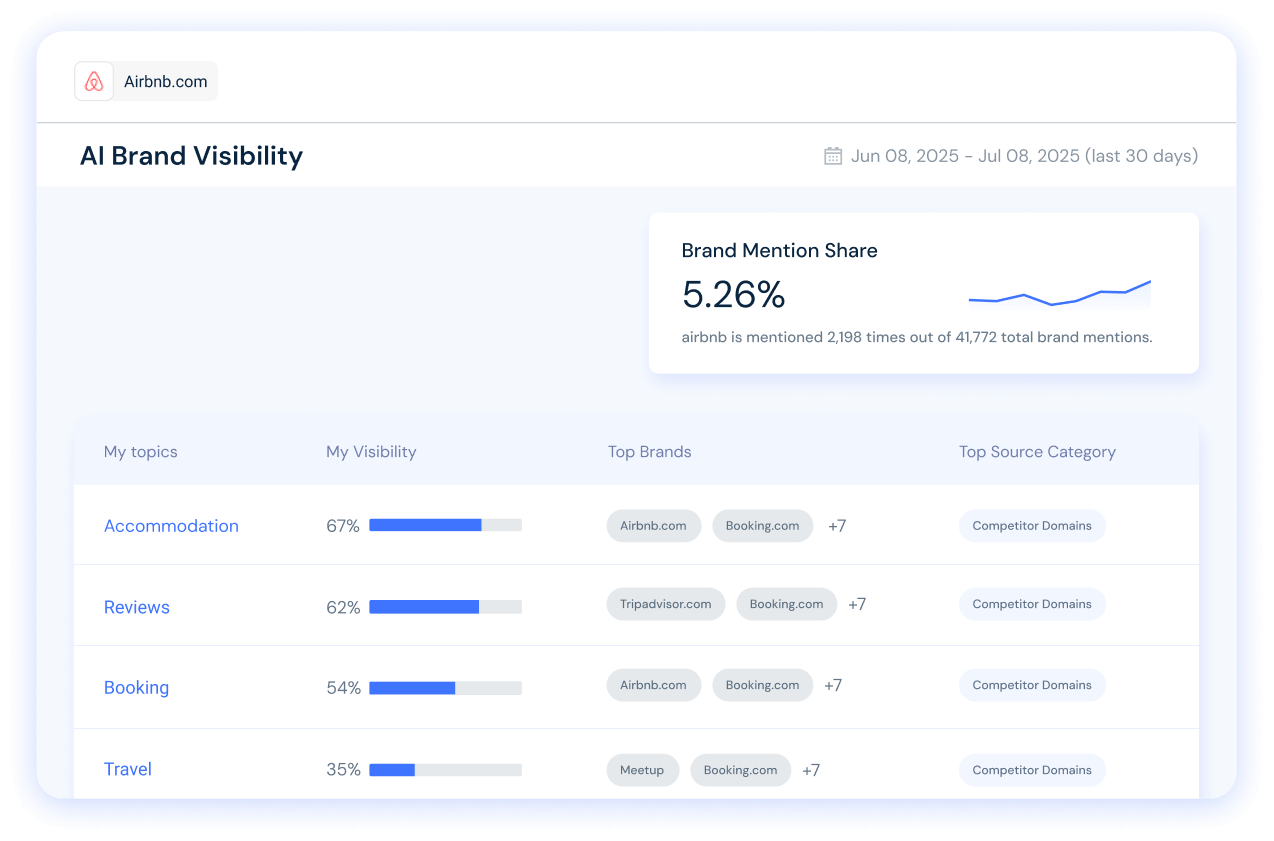Click Booking.com brand chip in Travel row
The height and width of the screenshot is (841, 1274).
click(740, 770)
